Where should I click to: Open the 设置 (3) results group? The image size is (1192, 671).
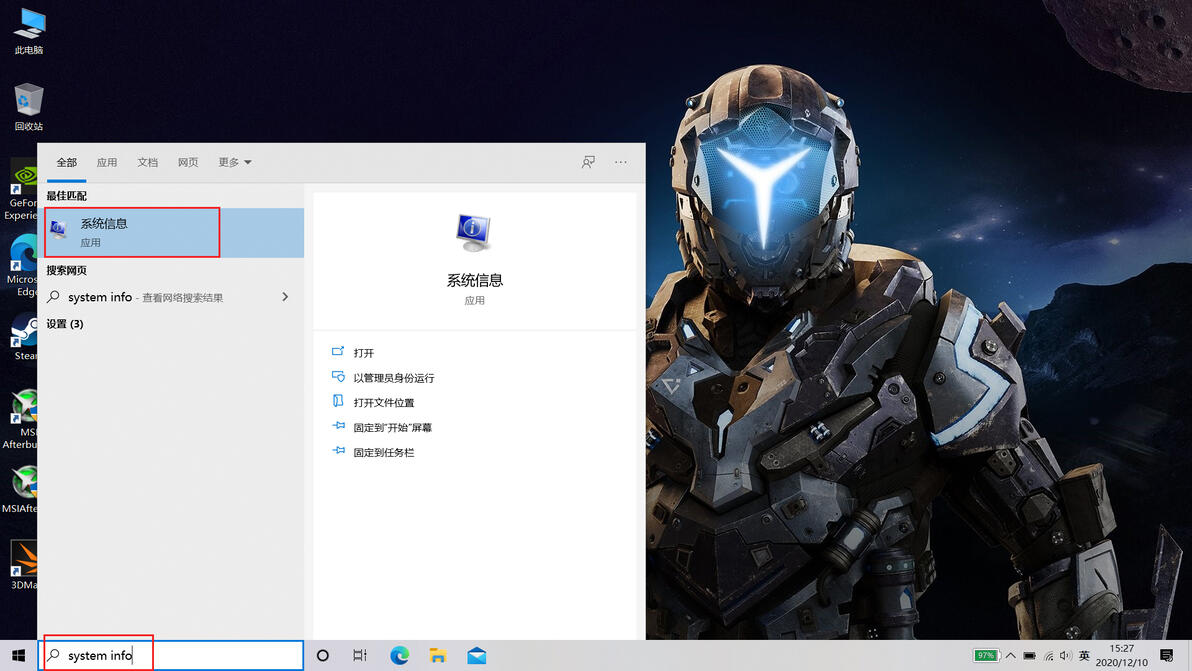click(65, 324)
